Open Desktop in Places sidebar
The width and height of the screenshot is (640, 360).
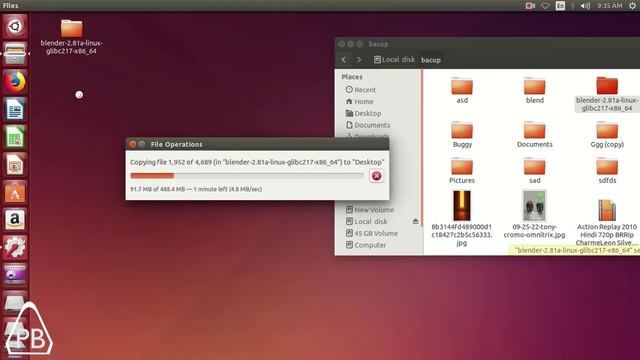pos(363,113)
